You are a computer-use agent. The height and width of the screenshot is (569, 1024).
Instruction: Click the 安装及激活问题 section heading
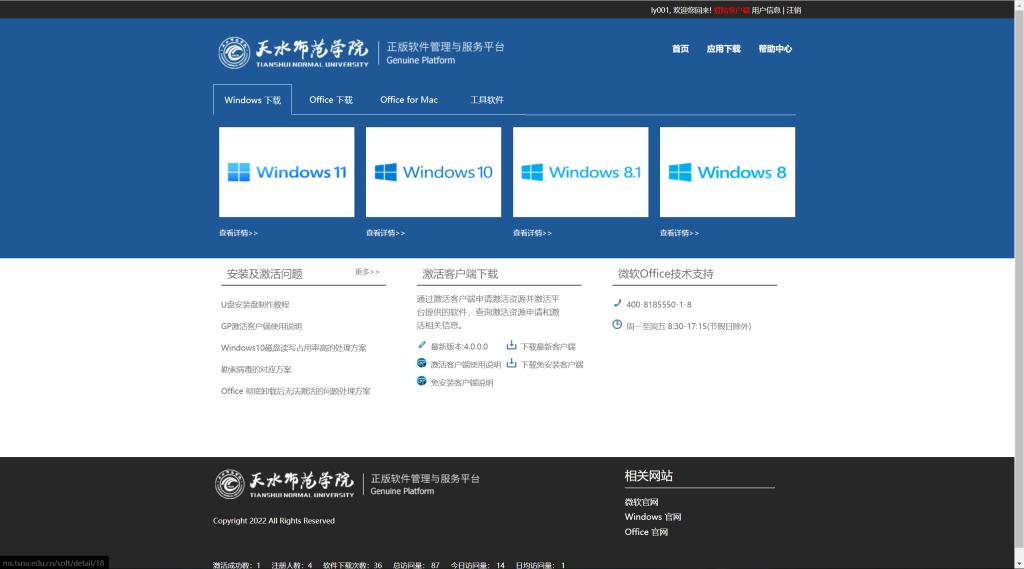264,274
